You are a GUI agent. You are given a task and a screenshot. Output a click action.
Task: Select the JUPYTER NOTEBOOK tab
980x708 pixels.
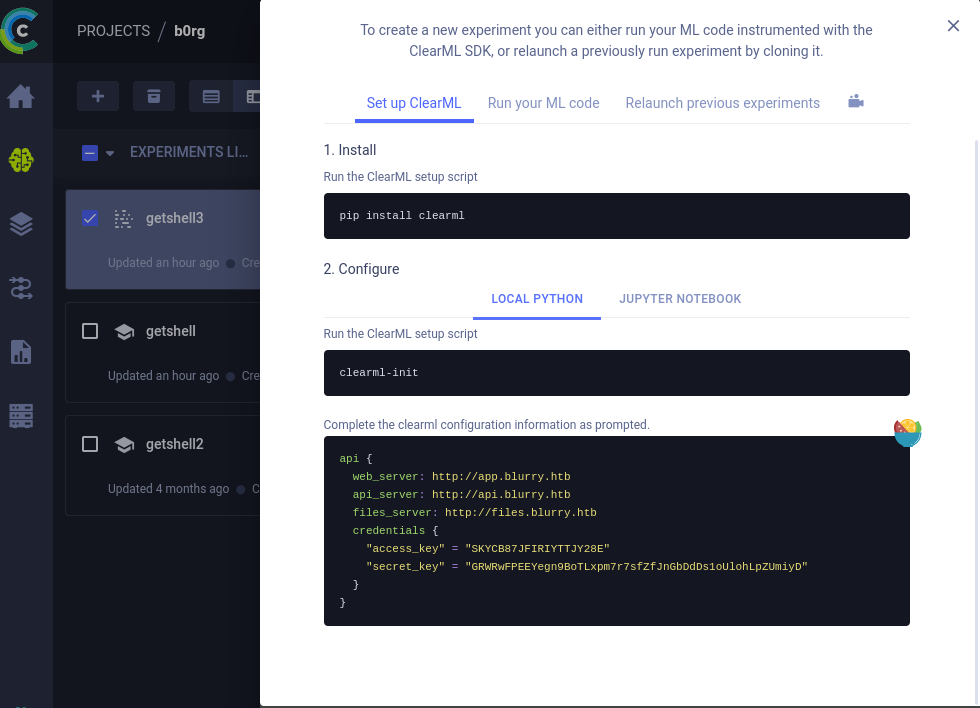point(680,299)
